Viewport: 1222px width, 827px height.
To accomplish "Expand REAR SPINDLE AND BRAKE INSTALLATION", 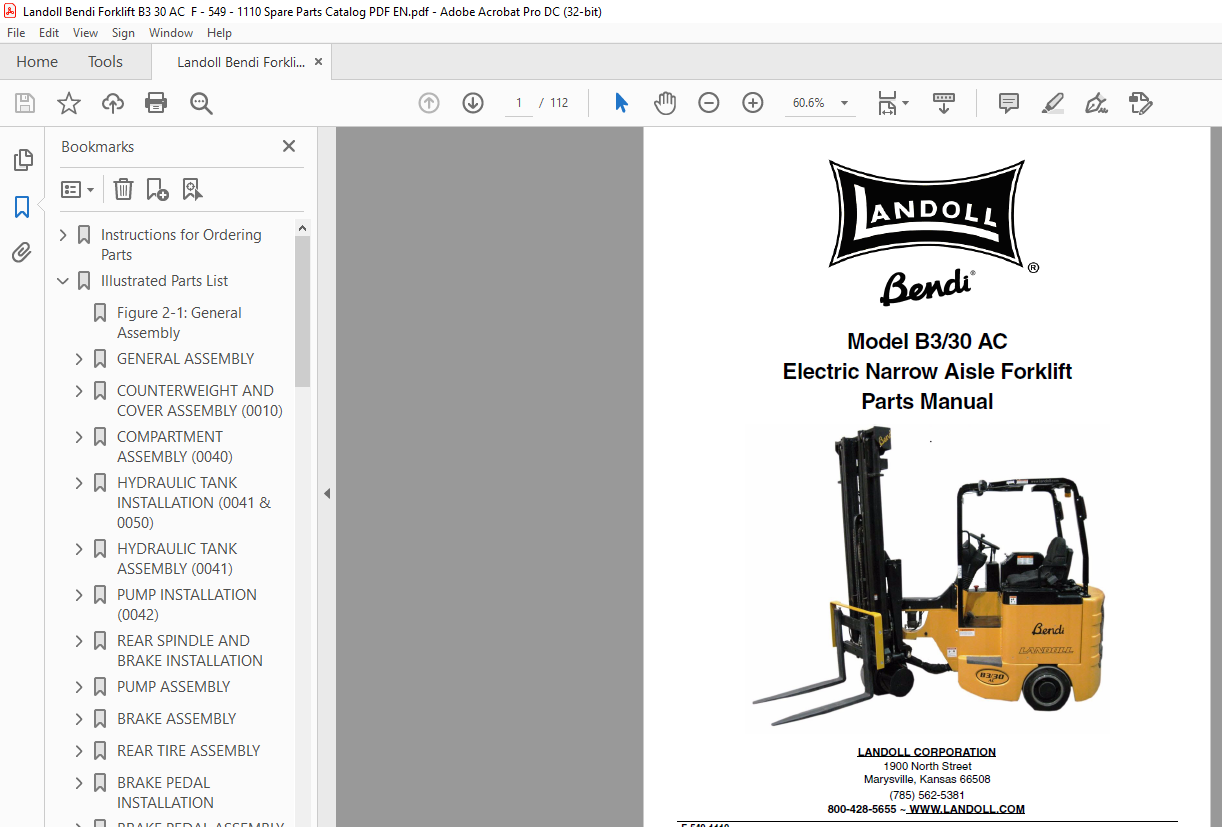I will [x=79, y=641].
